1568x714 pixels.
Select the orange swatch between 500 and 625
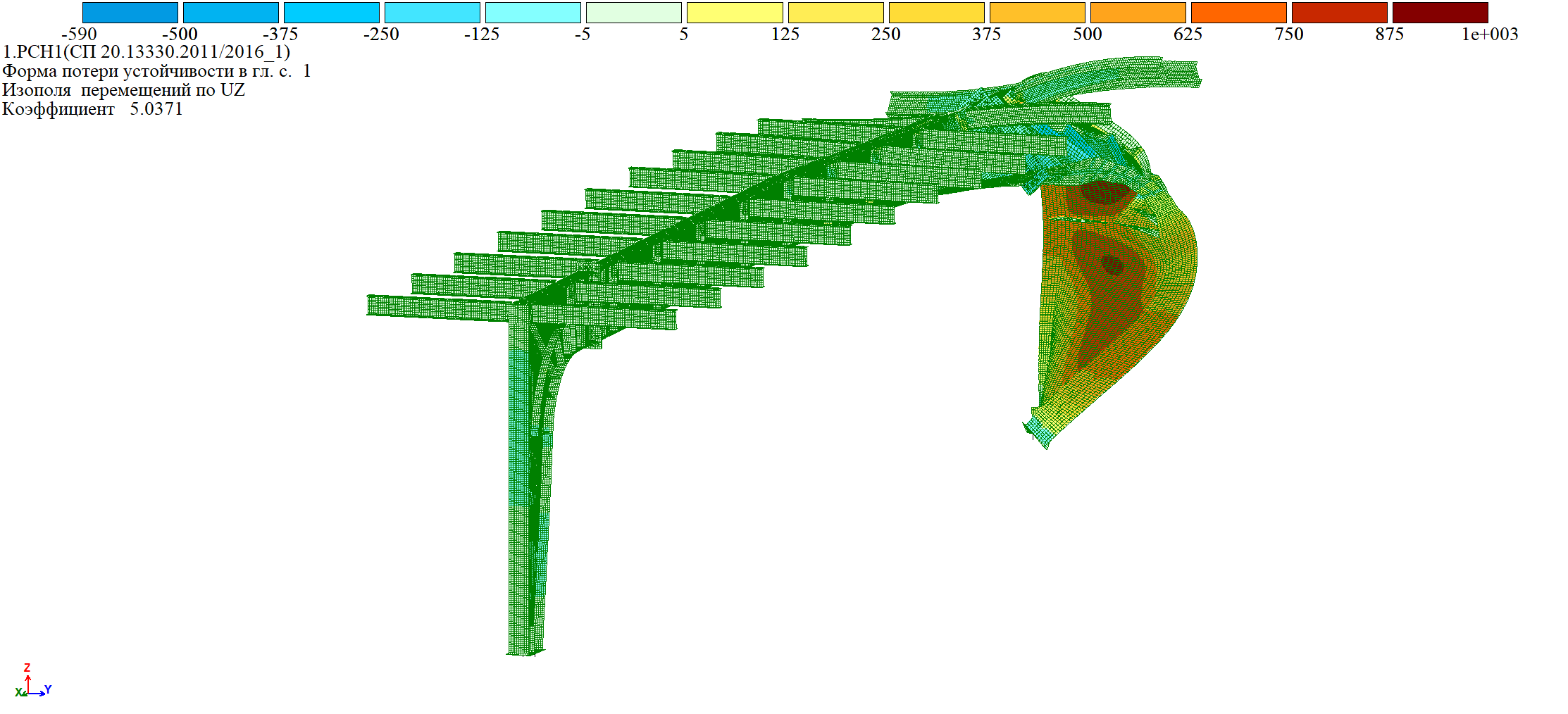tap(1138, 13)
